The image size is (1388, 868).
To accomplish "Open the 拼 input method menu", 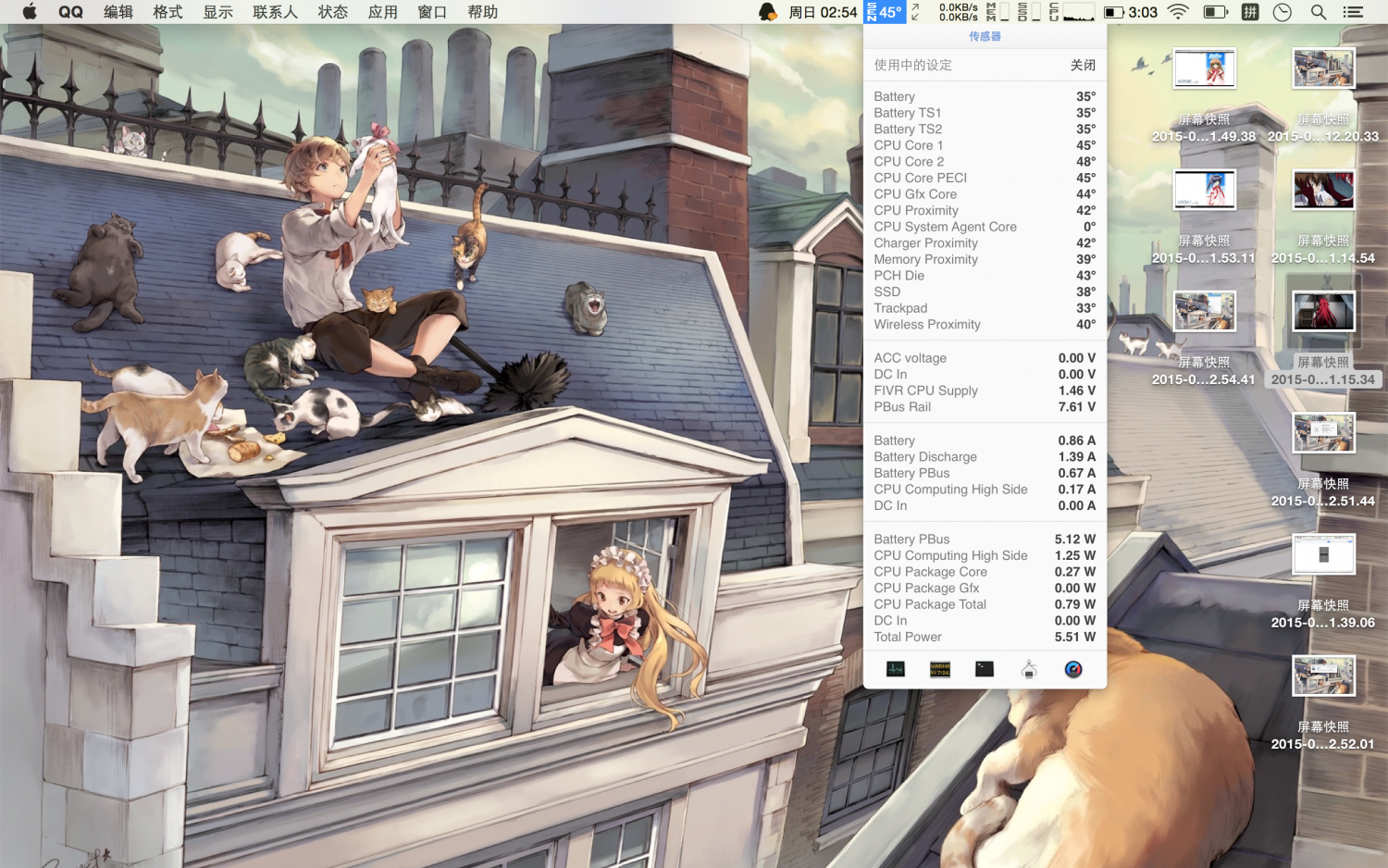I will tap(1250, 12).
